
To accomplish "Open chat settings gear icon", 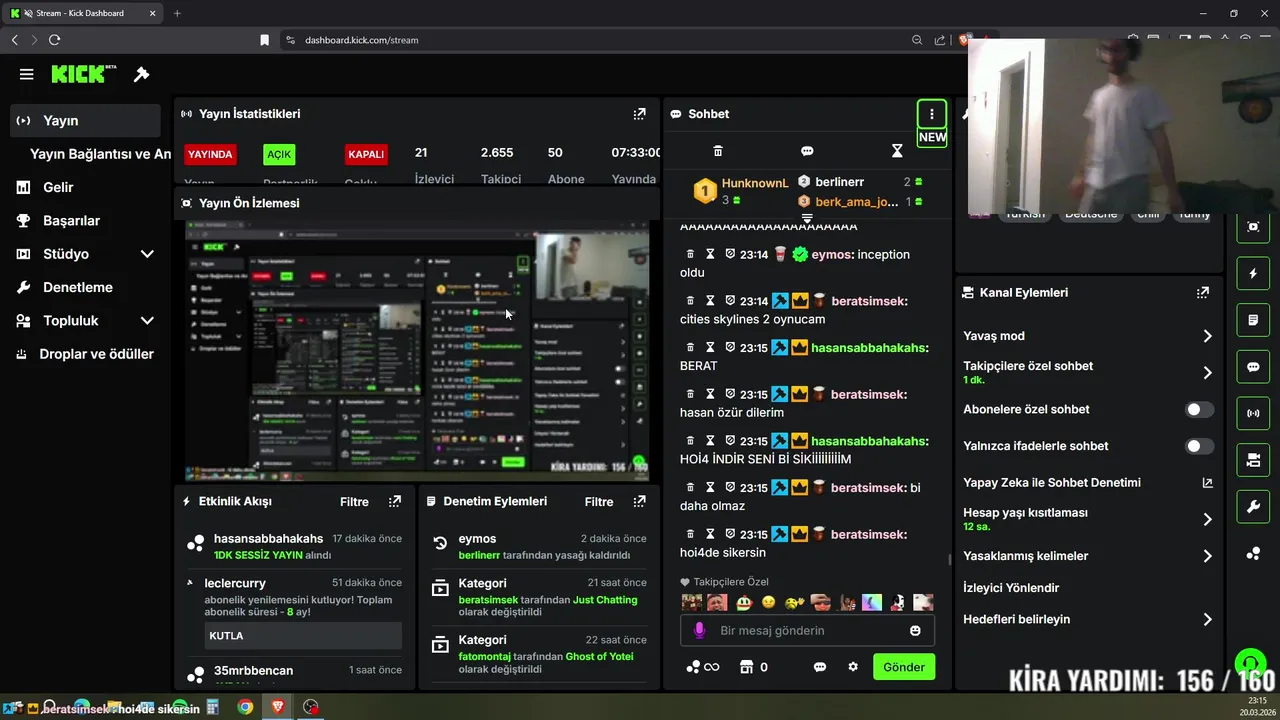I will [853, 667].
